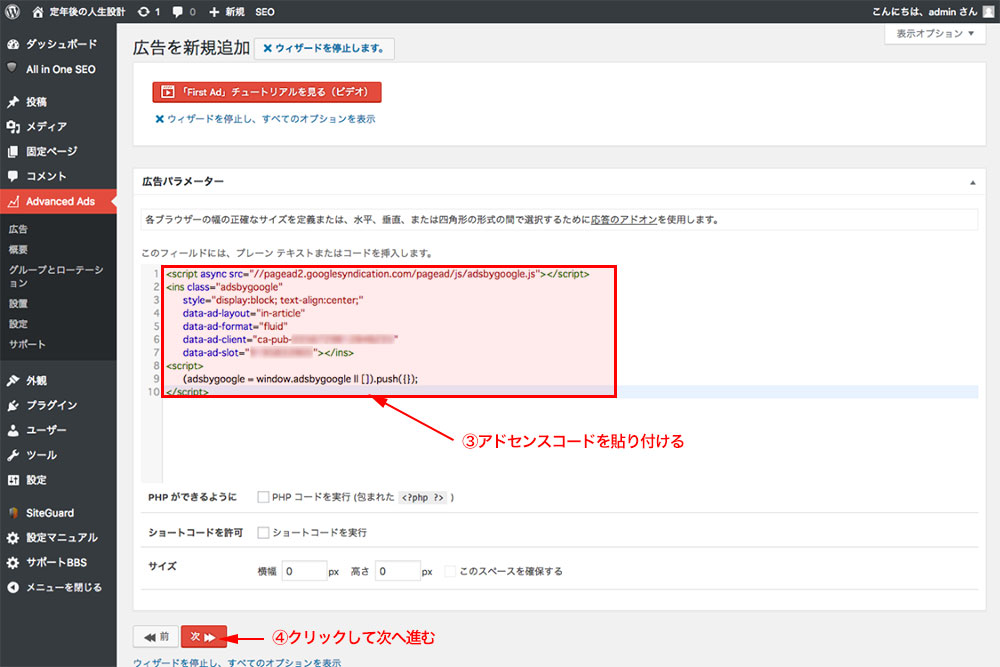1000x667 pixels.
Task: Click the bottom ウィザードを停止し、すべてのオプションを表示 link
Action: tap(237, 663)
